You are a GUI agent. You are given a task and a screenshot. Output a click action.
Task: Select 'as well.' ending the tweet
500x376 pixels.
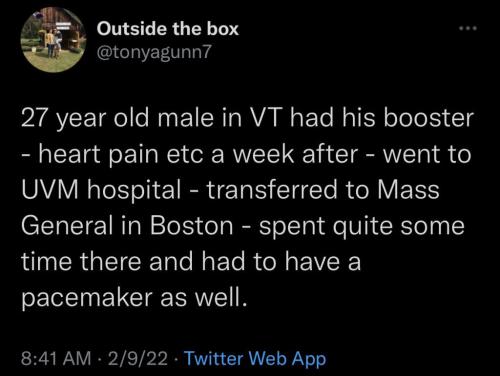click(x=204, y=297)
